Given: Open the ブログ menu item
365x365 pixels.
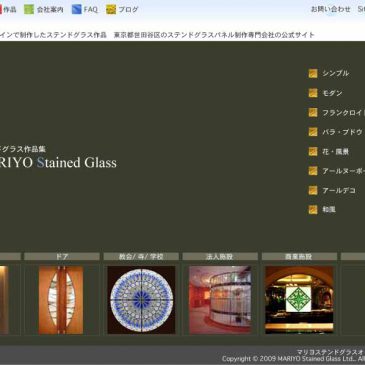Looking at the screenshot, I should coord(128,10).
